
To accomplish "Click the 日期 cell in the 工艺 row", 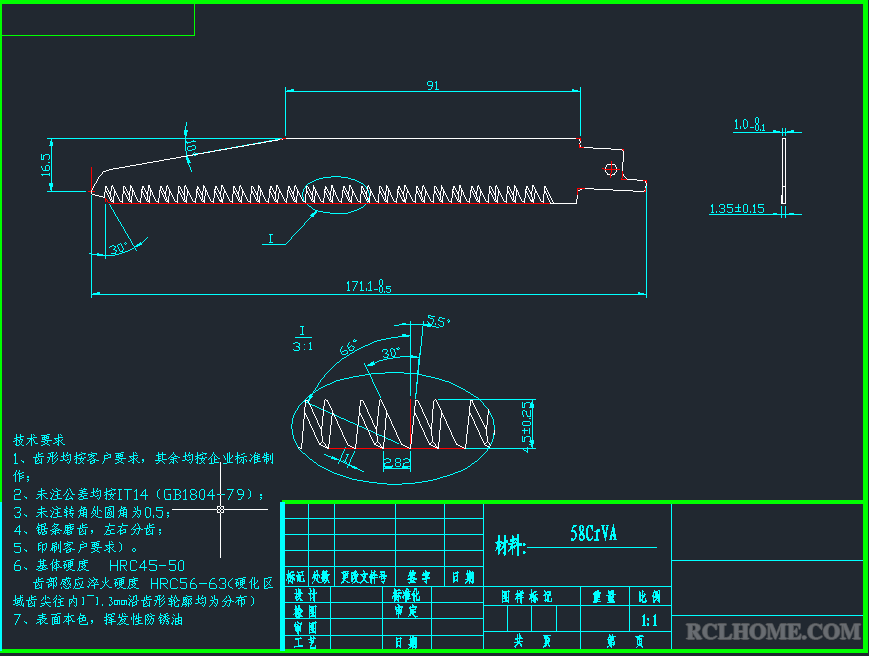I will pyautogui.click(x=406, y=643).
